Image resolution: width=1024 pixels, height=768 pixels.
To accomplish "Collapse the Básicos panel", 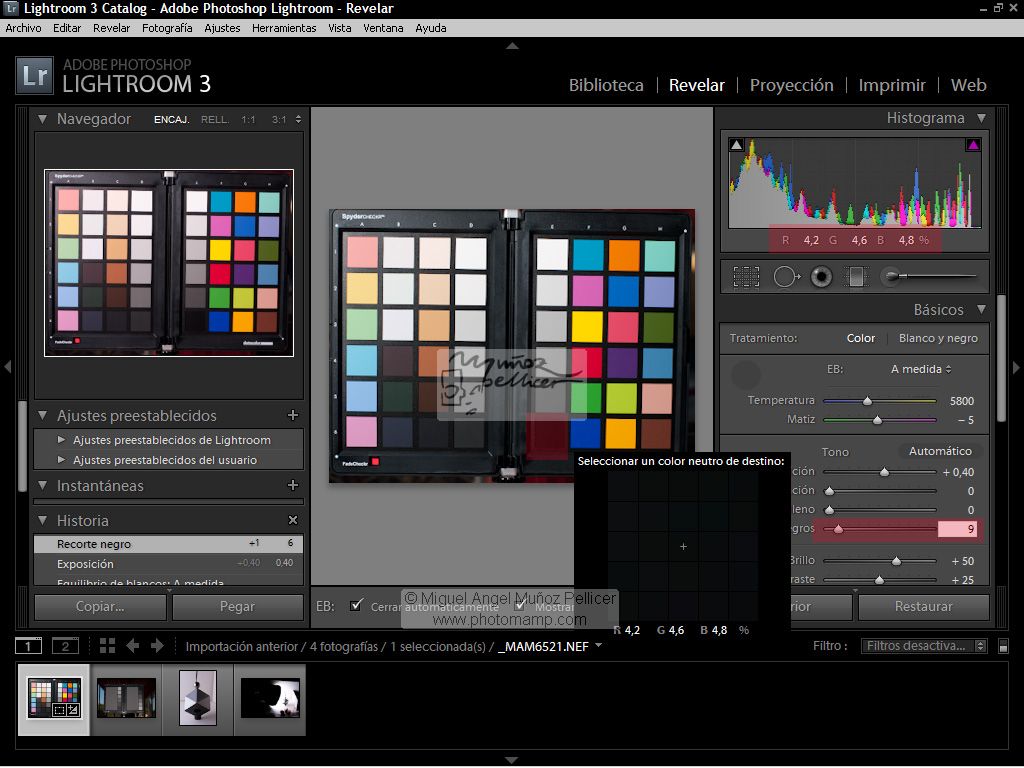I will (981, 309).
